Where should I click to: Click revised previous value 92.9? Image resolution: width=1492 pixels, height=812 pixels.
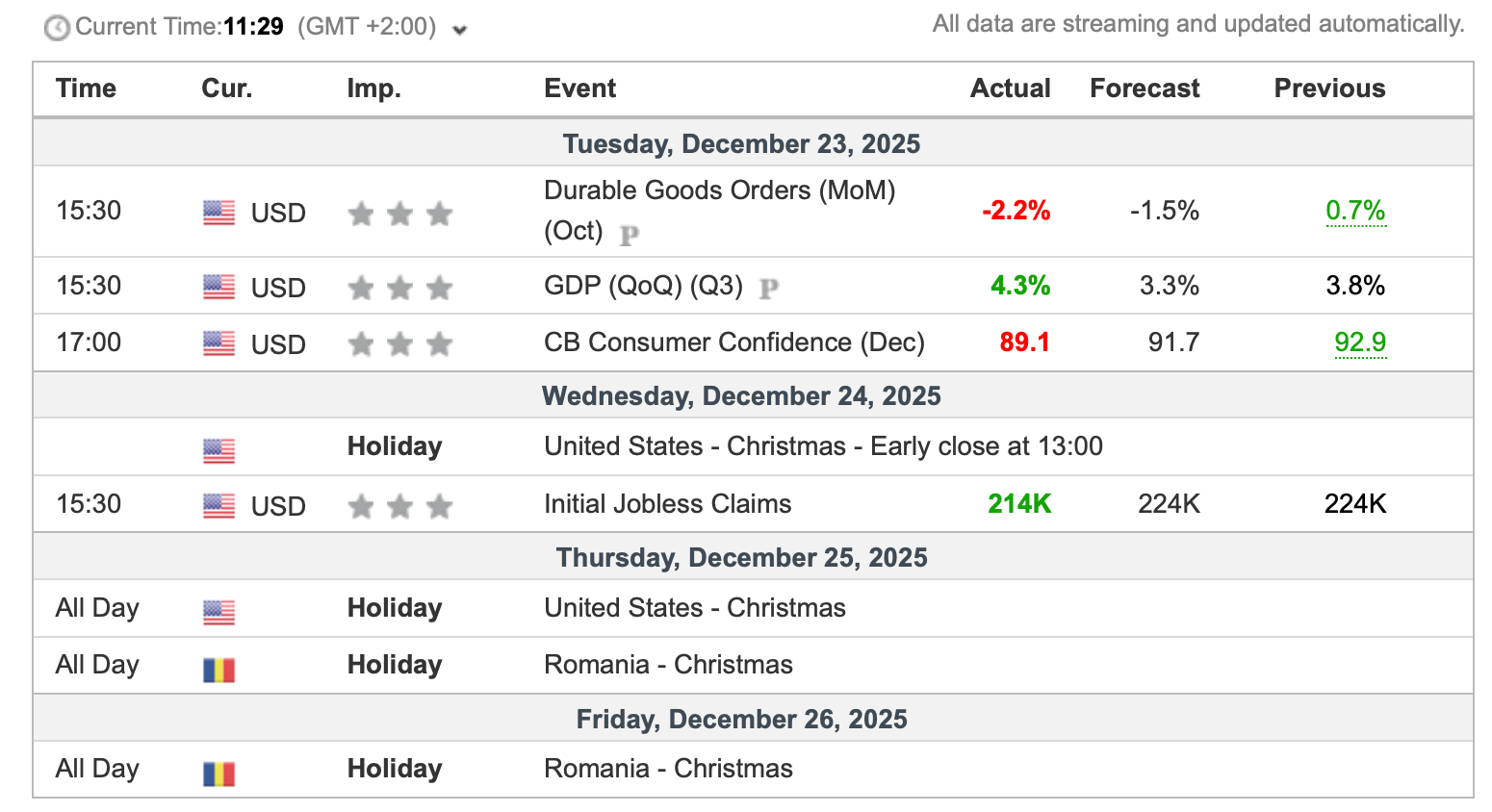(x=1360, y=343)
